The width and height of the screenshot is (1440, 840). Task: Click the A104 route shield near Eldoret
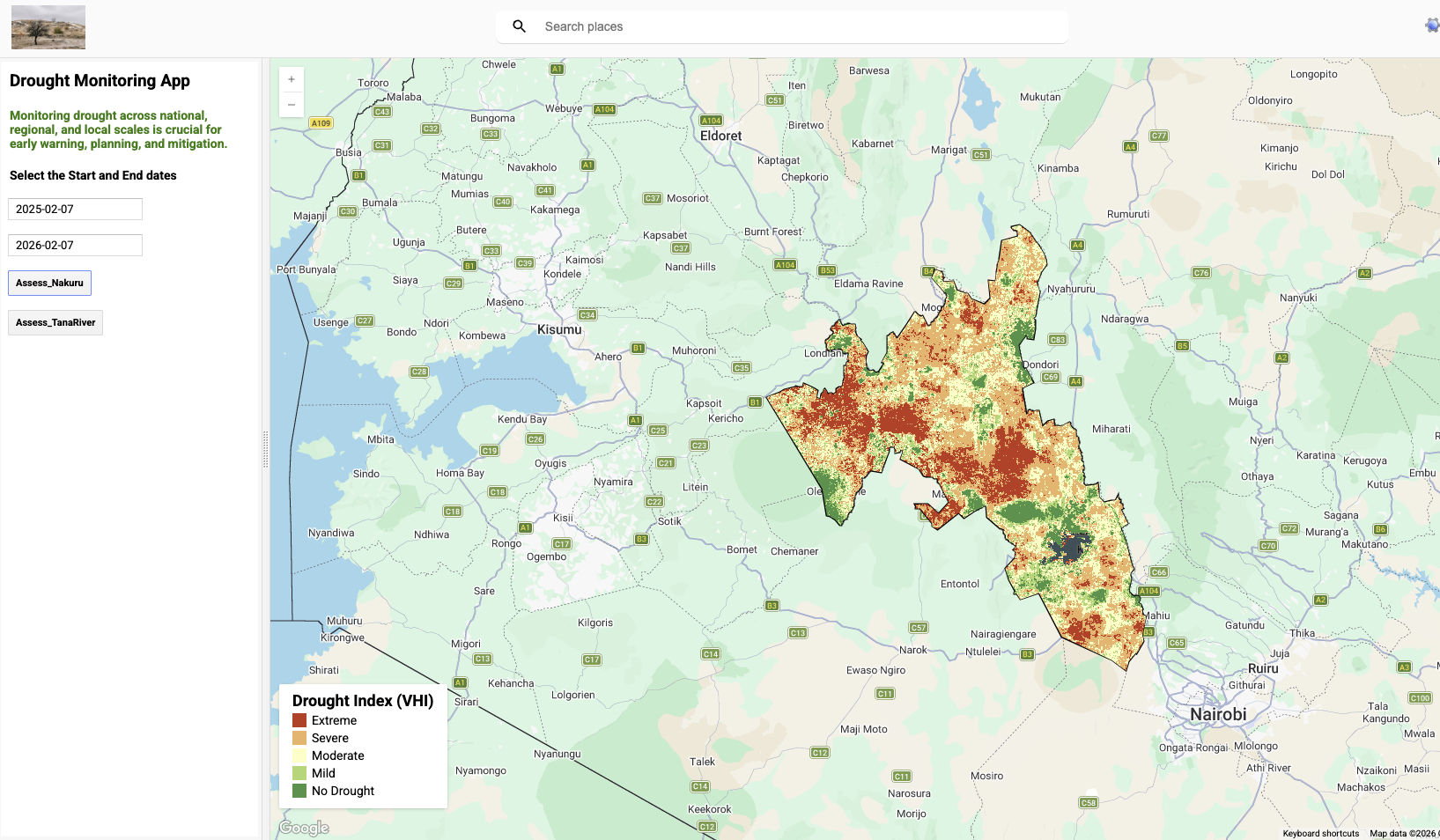pyautogui.click(x=712, y=120)
